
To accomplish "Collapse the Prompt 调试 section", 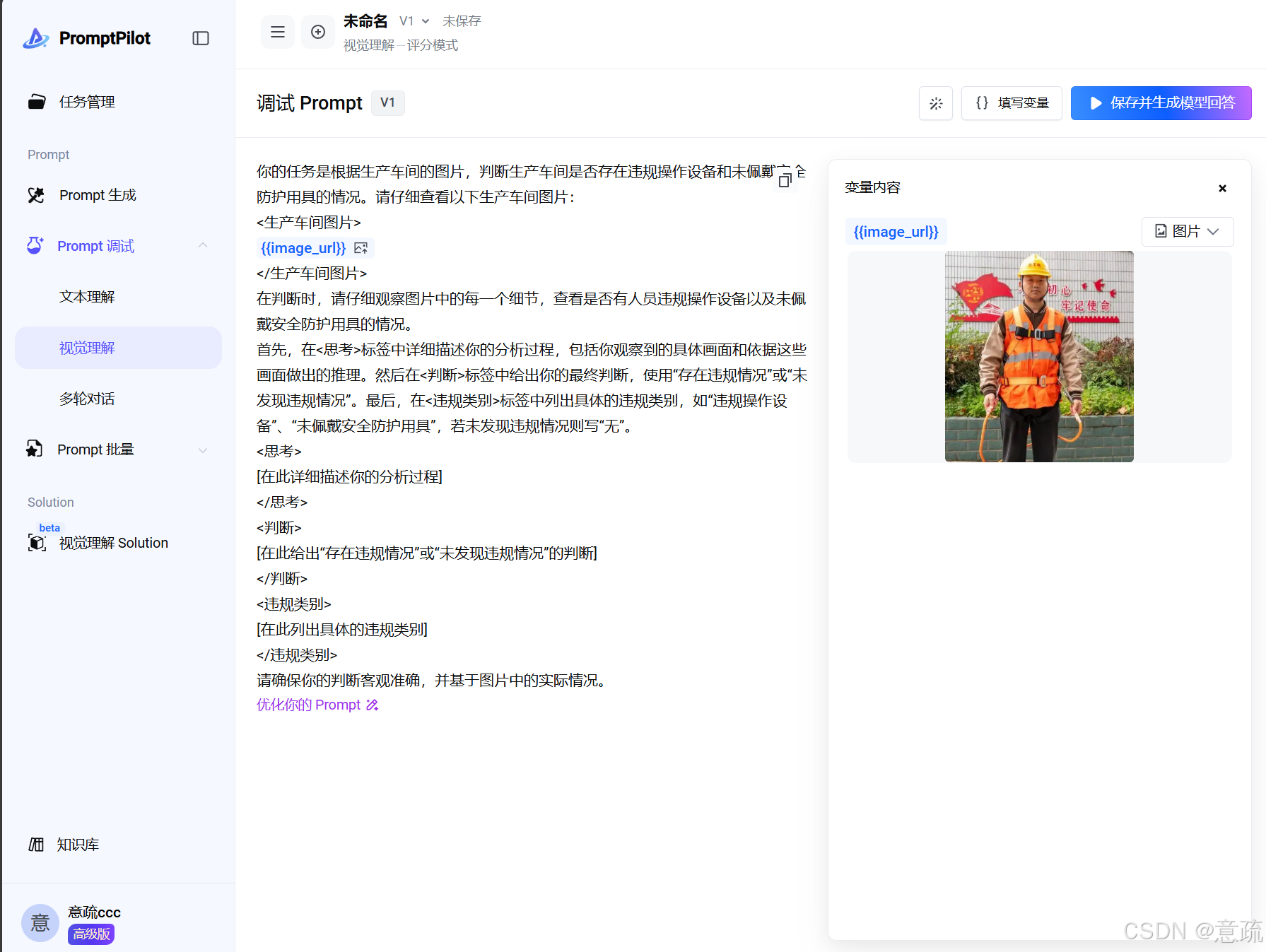I will (203, 246).
